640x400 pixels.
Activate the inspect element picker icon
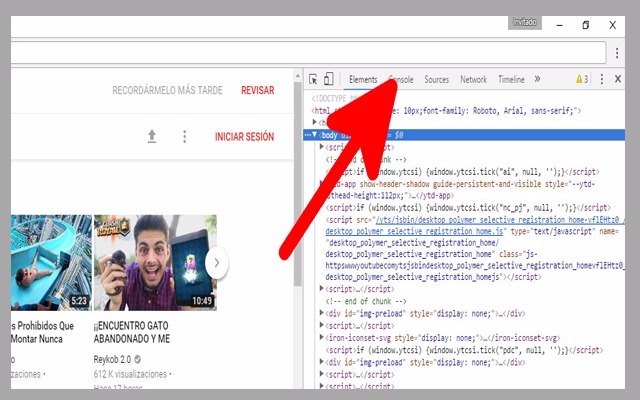click(313, 79)
